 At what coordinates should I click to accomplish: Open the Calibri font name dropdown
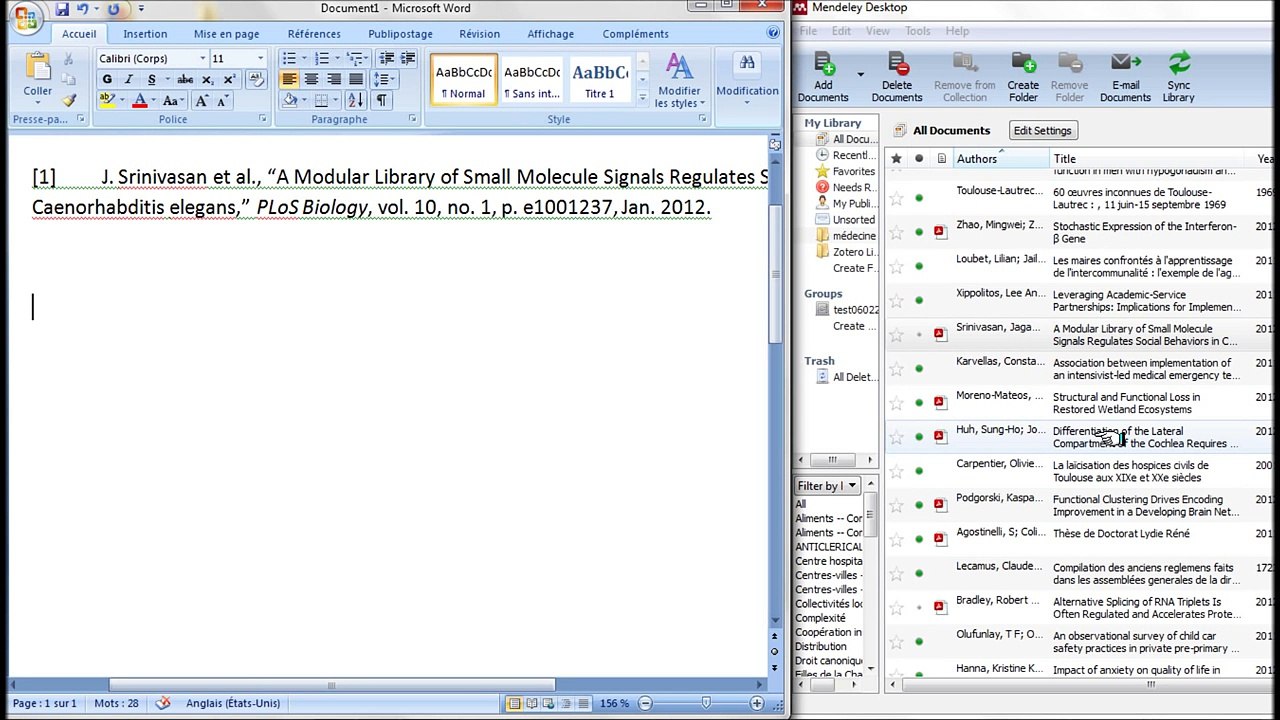coord(202,59)
